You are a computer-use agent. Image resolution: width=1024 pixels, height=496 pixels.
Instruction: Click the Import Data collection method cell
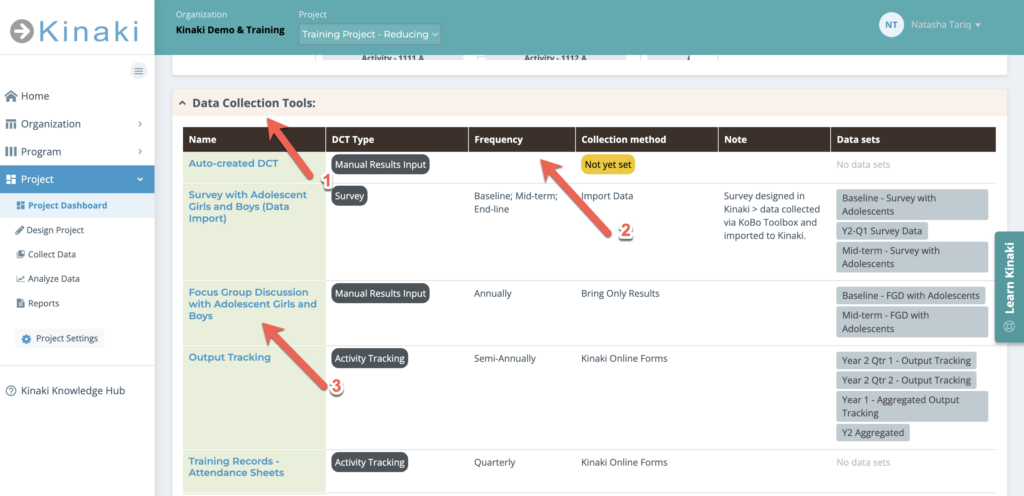click(607, 196)
